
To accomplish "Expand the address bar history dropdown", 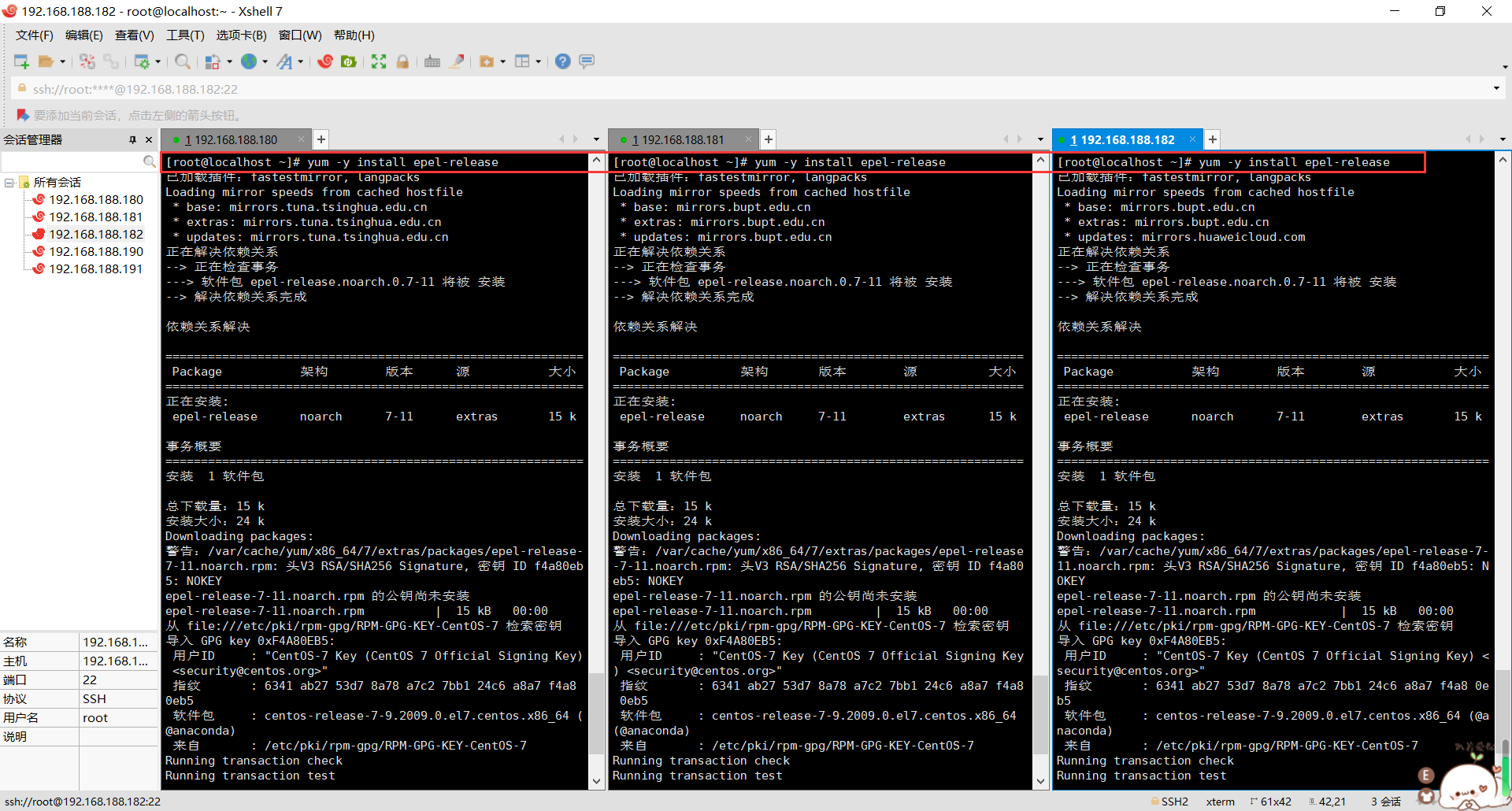I will (x=1496, y=89).
